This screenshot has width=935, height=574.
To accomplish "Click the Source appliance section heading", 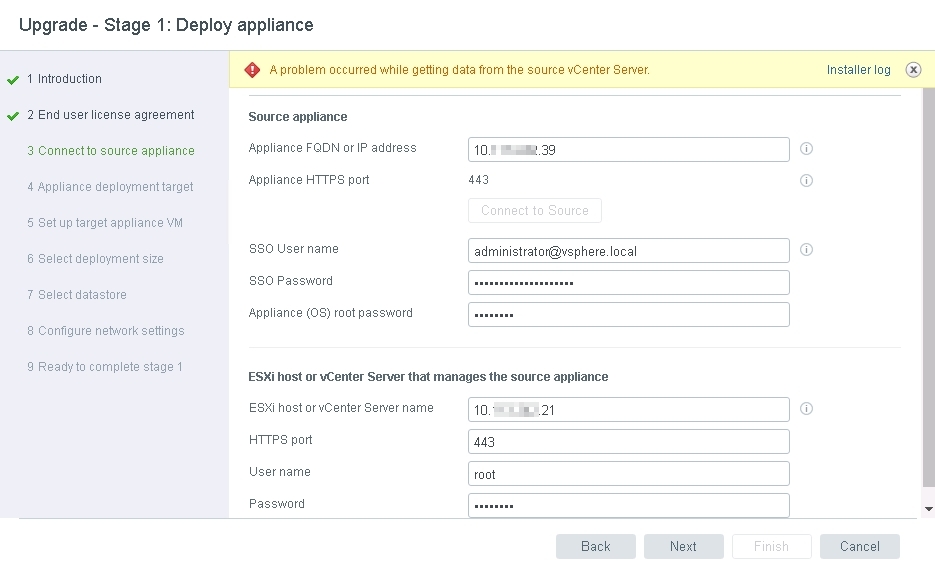I will pyautogui.click(x=298, y=117).
